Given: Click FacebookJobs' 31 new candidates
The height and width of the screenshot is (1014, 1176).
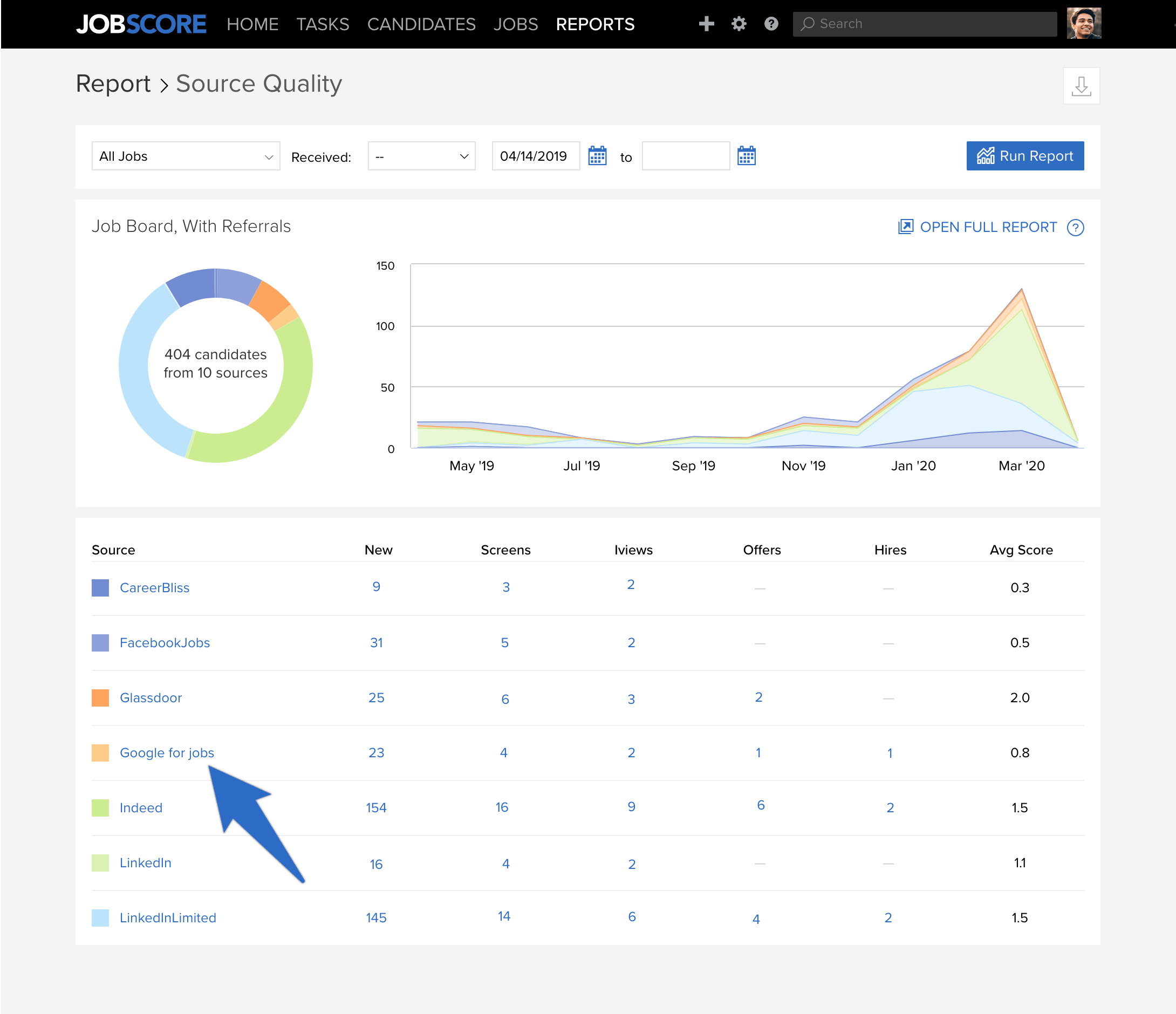Looking at the screenshot, I should (377, 642).
